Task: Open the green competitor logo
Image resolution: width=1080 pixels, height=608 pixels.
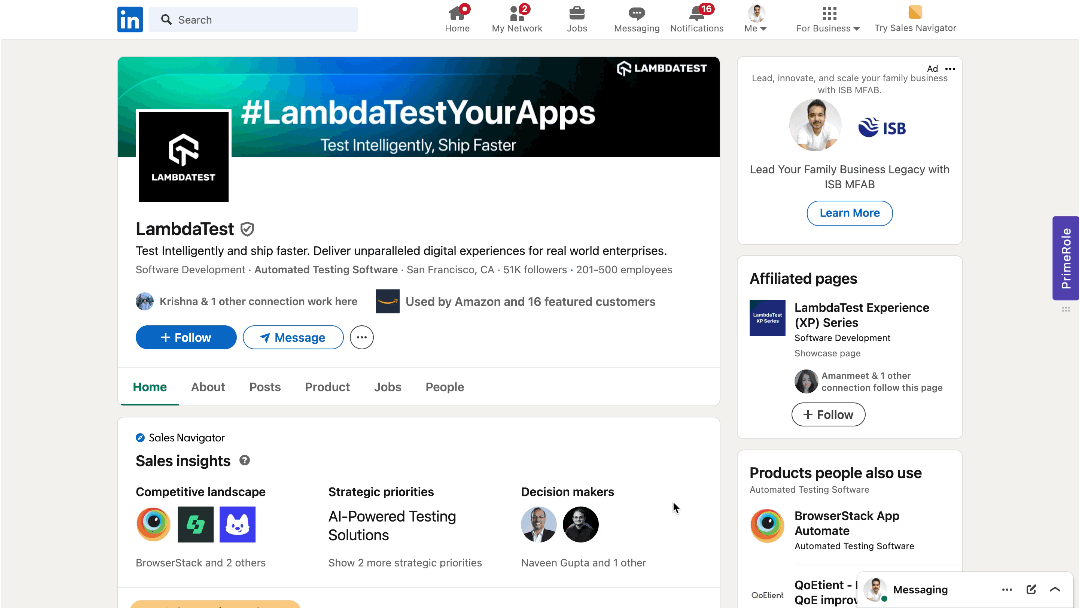Action: tap(196, 525)
